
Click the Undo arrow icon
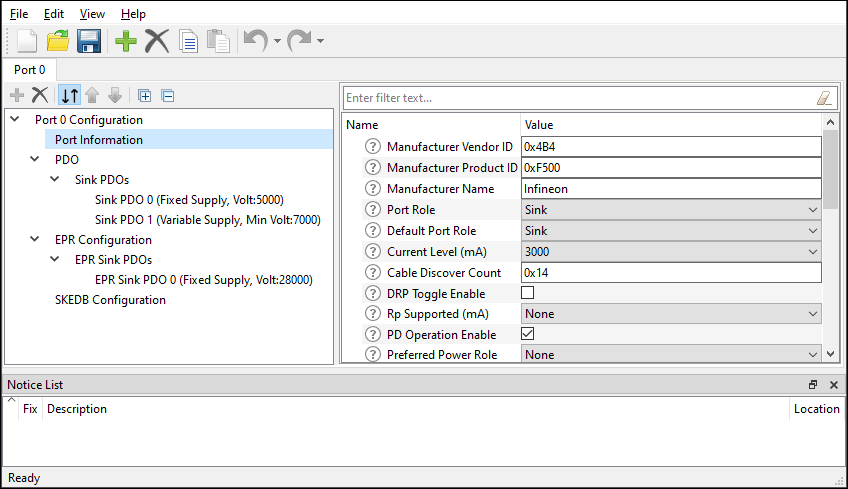pyautogui.click(x=256, y=41)
